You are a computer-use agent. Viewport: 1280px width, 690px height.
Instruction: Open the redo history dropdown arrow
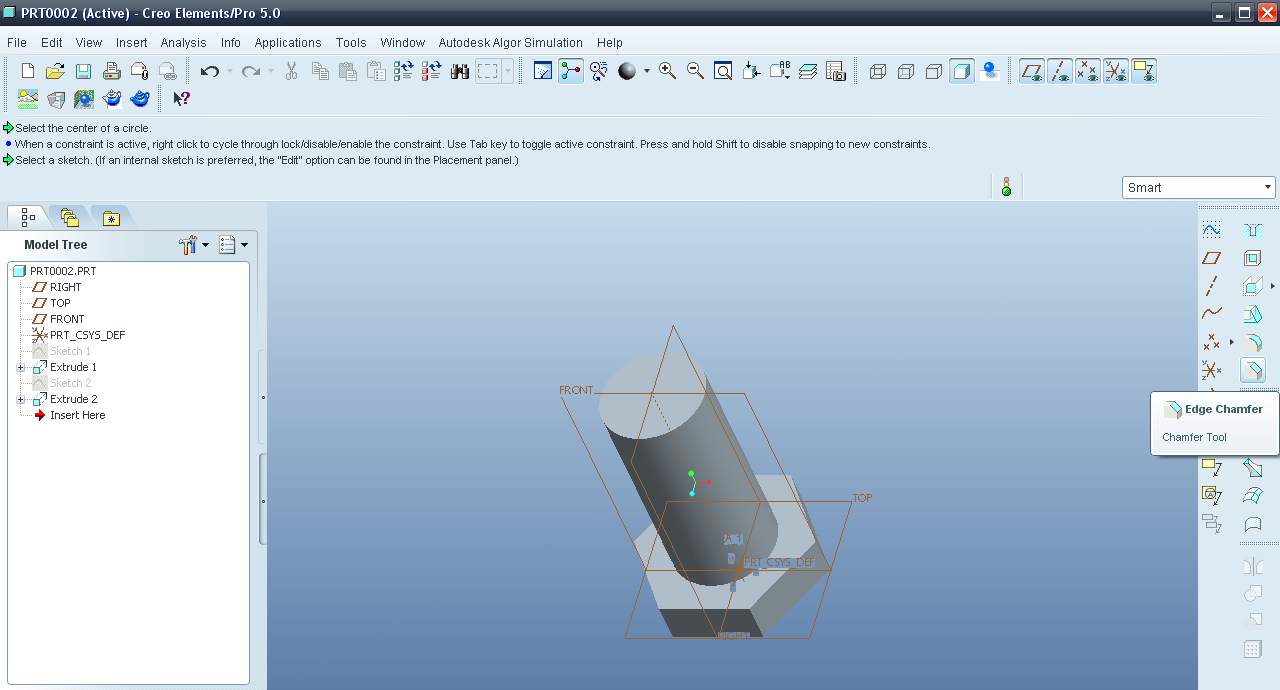[271, 71]
